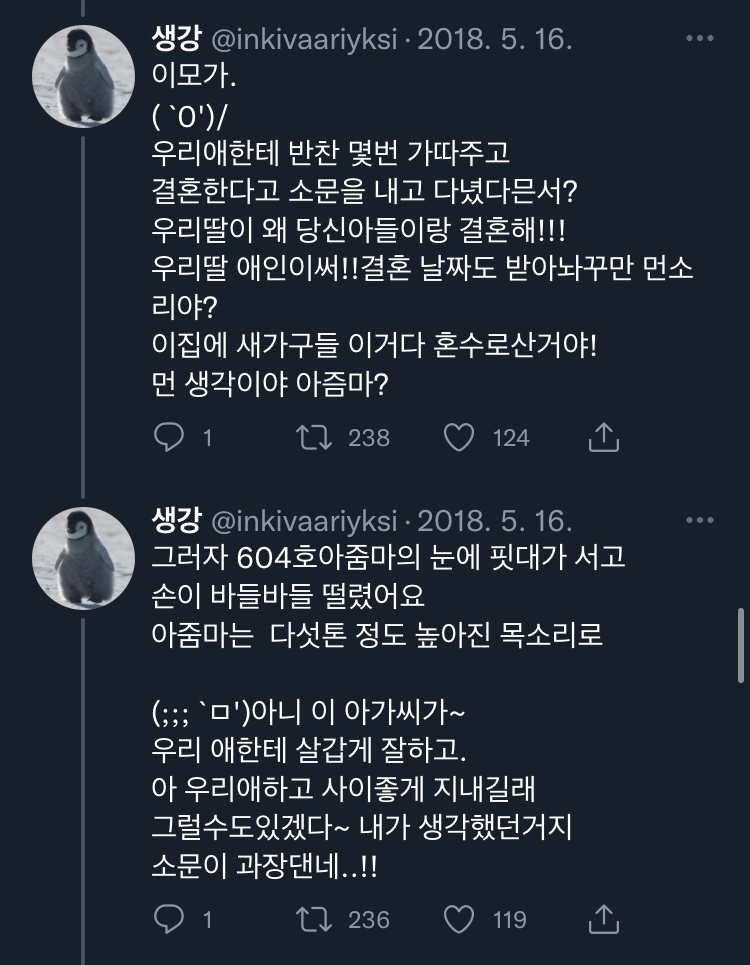View reply count 1 on second tweet
The width and height of the screenshot is (750, 965).
click(207, 919)
